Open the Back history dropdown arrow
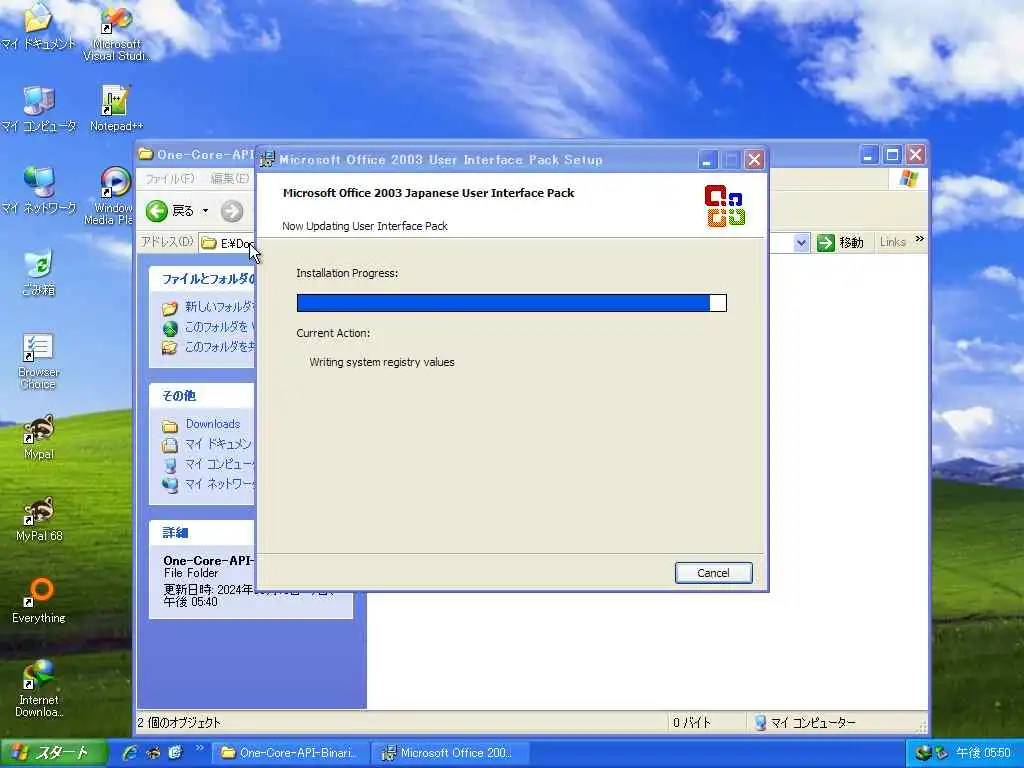This screenshot has width=1024, height=768. tap(205, 211)
